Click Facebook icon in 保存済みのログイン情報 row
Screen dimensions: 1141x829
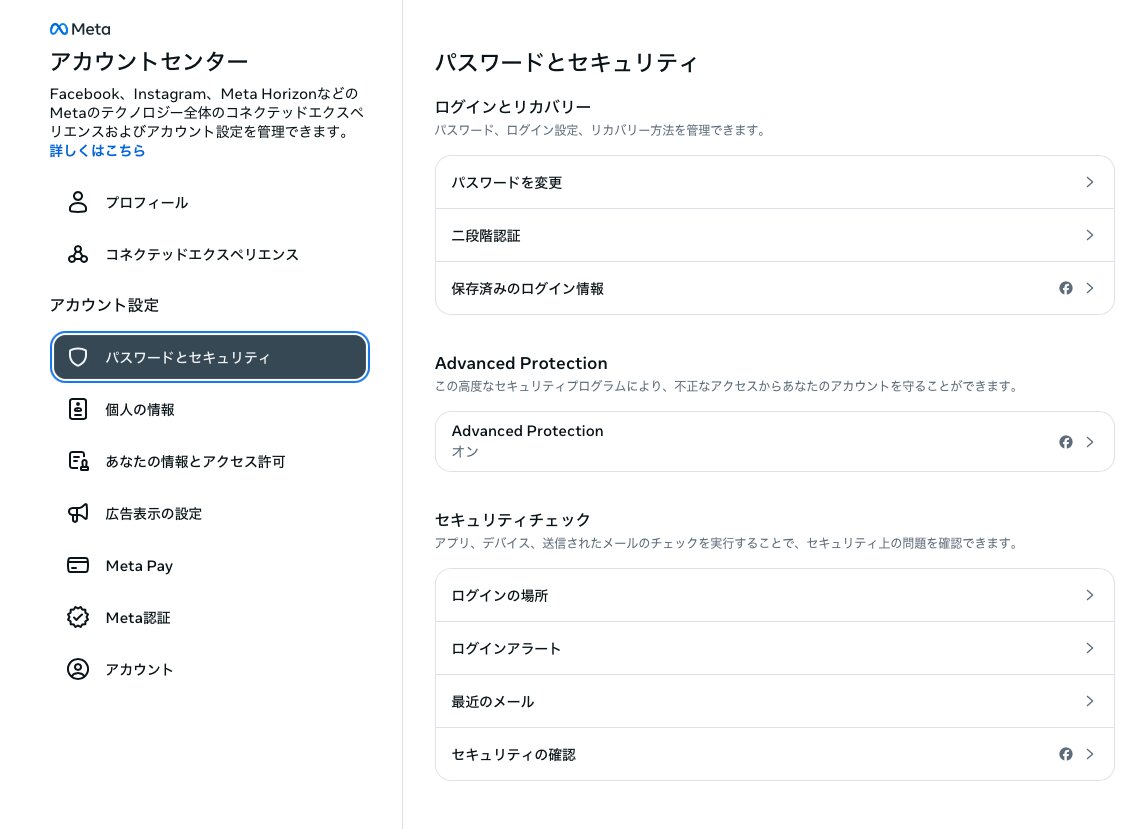click(x=1065, y=288)
